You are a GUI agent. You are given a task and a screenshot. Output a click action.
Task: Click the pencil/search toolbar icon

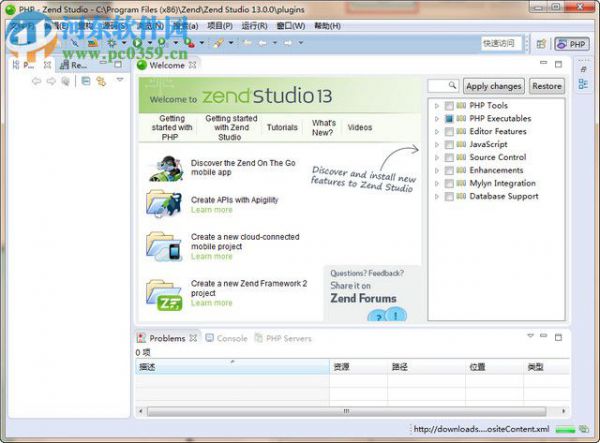click(x=218, y=43)
